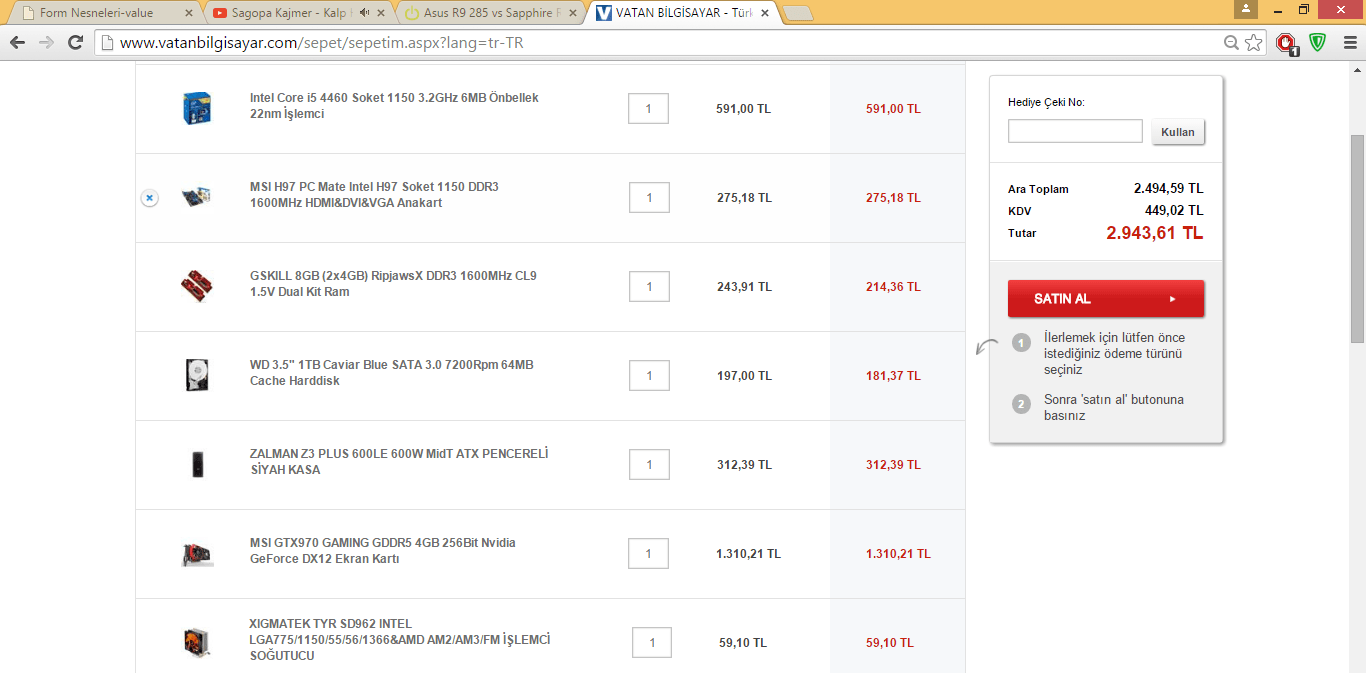Image resolution: width=1366 pixels, height=673 pixels.
Task: Click the 'Hediye Çeki No:' label
Action: pyautogui.click(x=1046, y=102)
